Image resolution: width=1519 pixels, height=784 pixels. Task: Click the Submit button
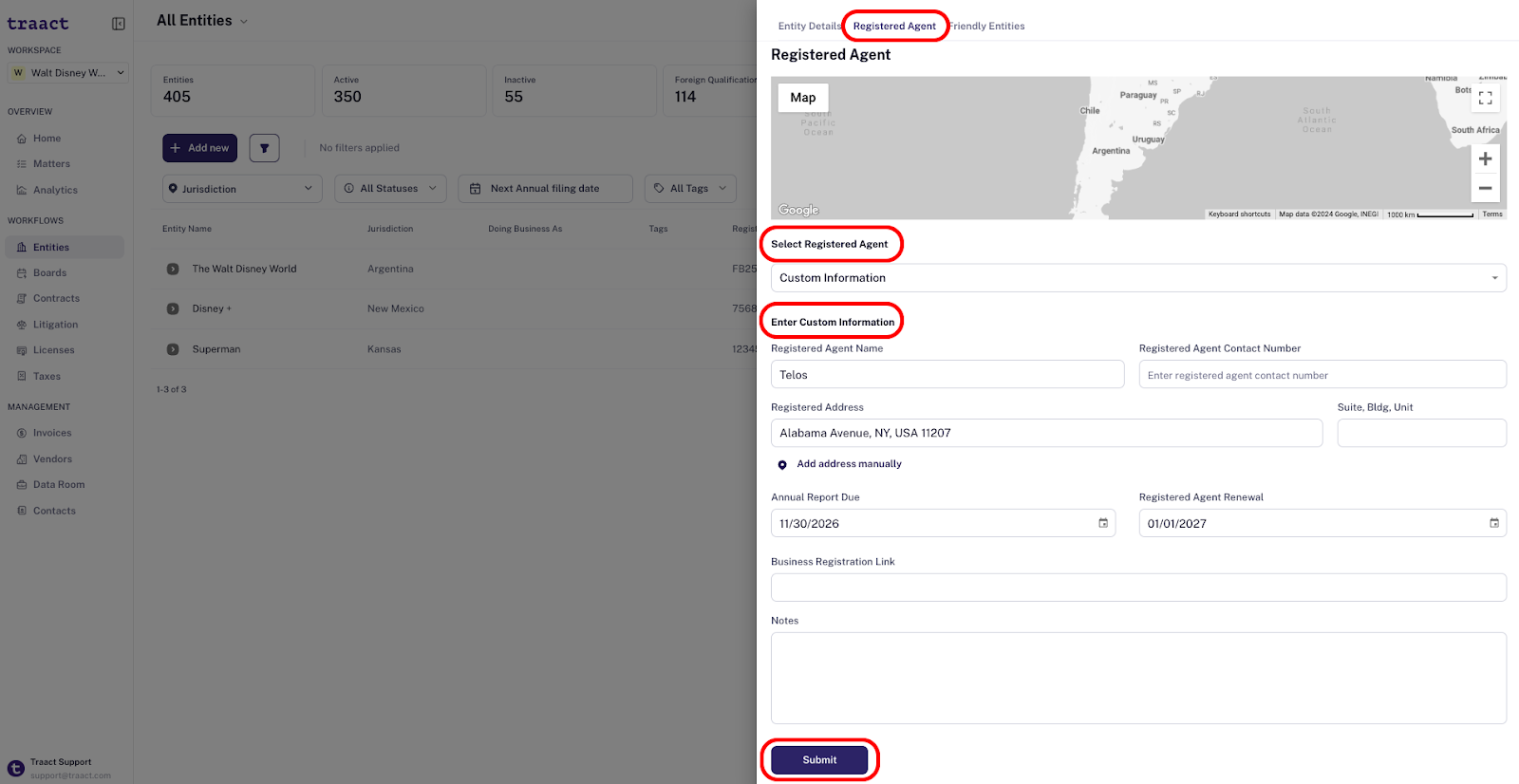[819, 760]
